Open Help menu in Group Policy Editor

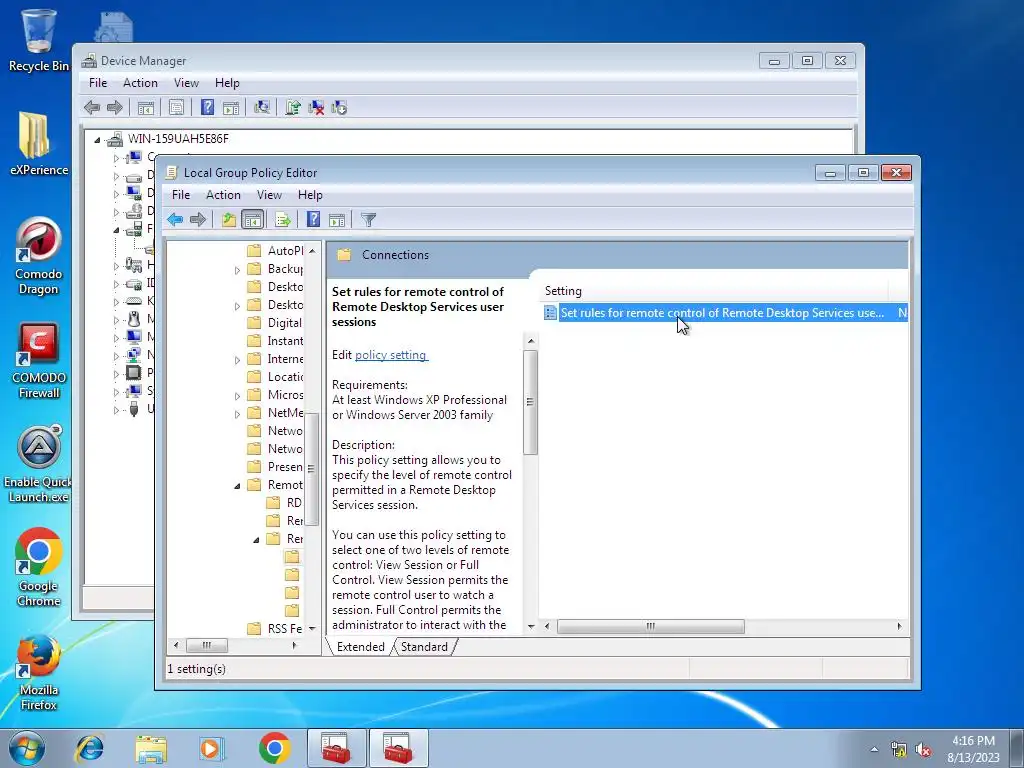tap(310, 195)
